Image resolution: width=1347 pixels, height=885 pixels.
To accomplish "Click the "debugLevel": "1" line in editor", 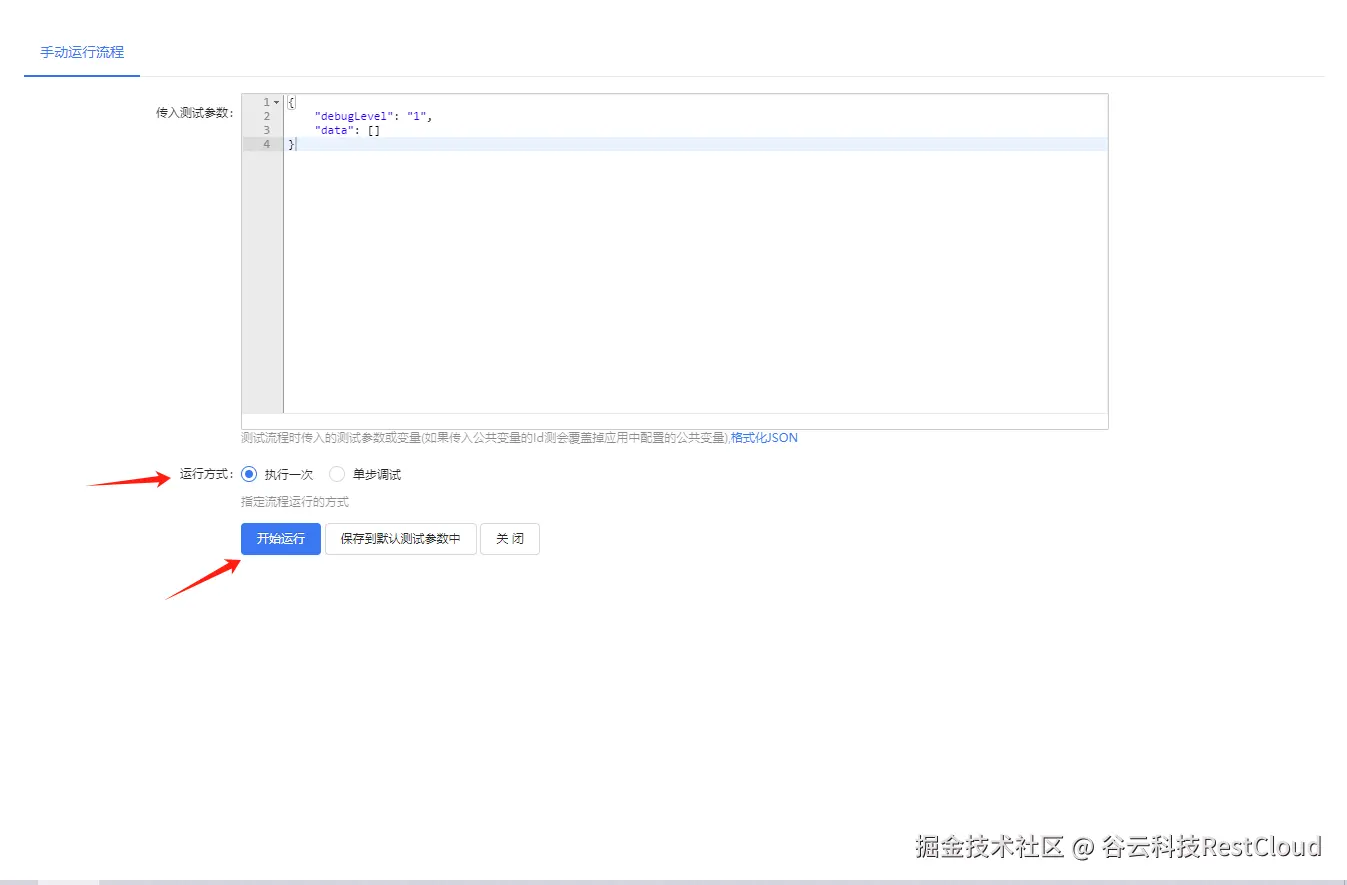I will [x=373, y=116].
